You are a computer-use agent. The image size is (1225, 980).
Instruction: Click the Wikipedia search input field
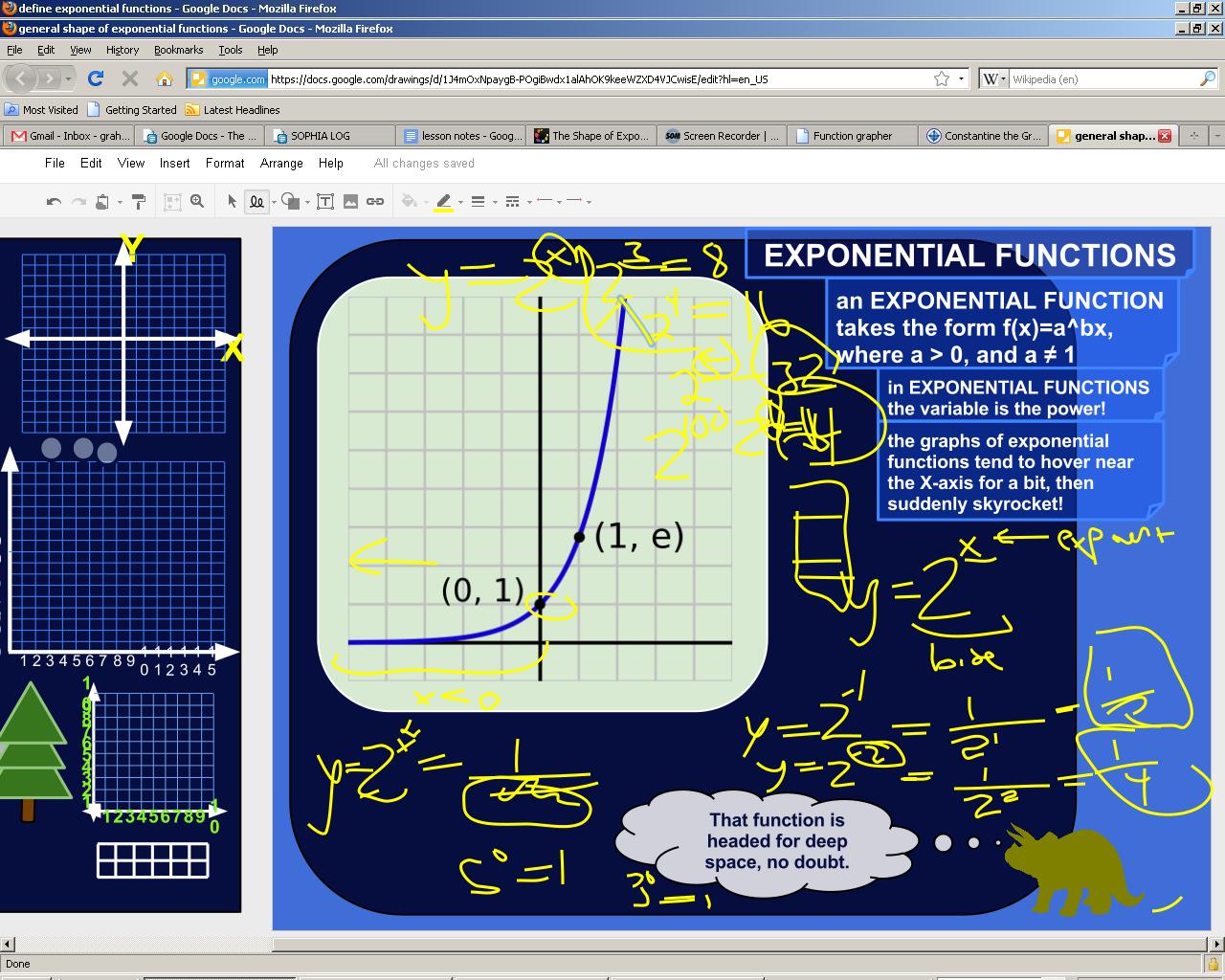[1101, 78]
